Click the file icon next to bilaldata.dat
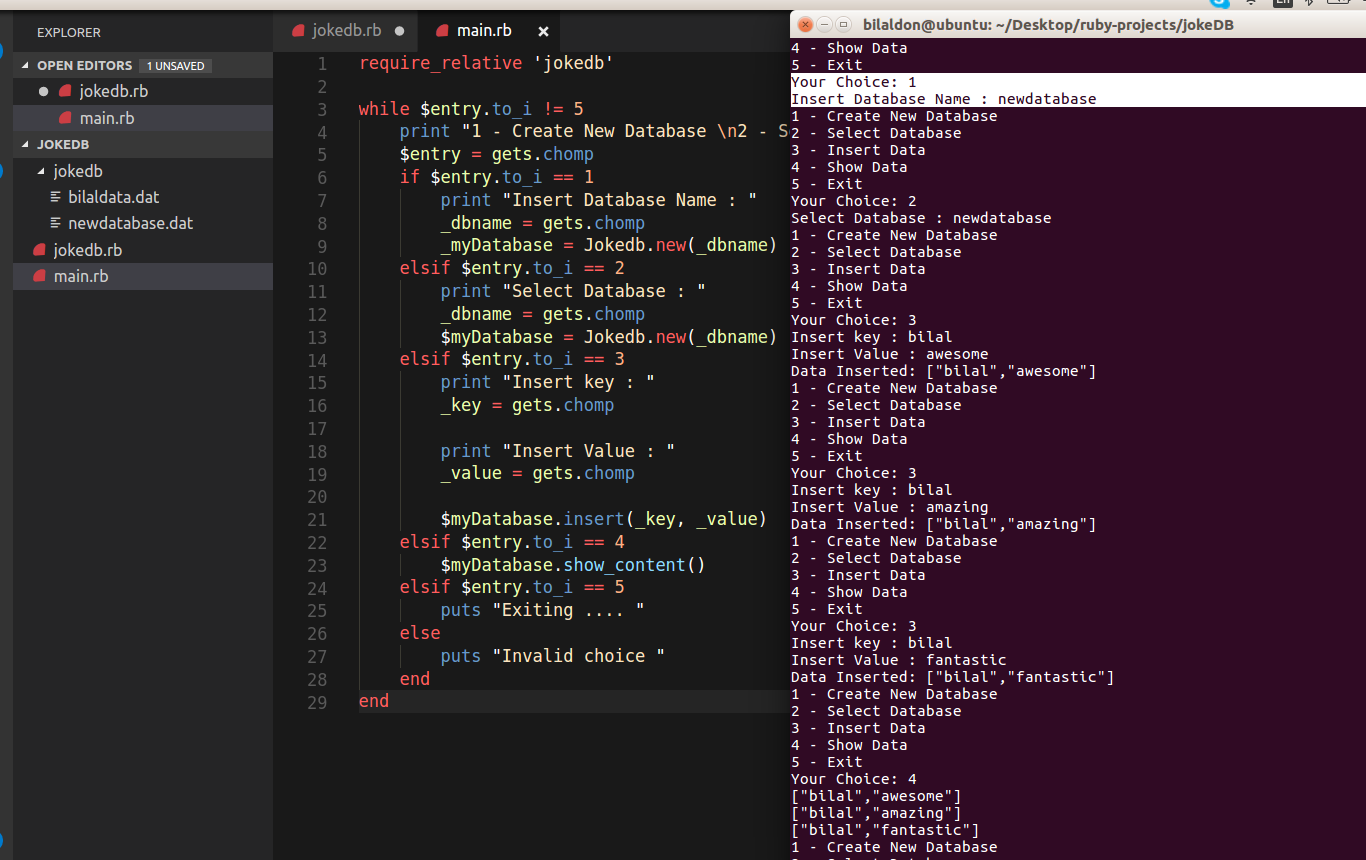This screenshot has height=860, width=1366. pos(56,197)
